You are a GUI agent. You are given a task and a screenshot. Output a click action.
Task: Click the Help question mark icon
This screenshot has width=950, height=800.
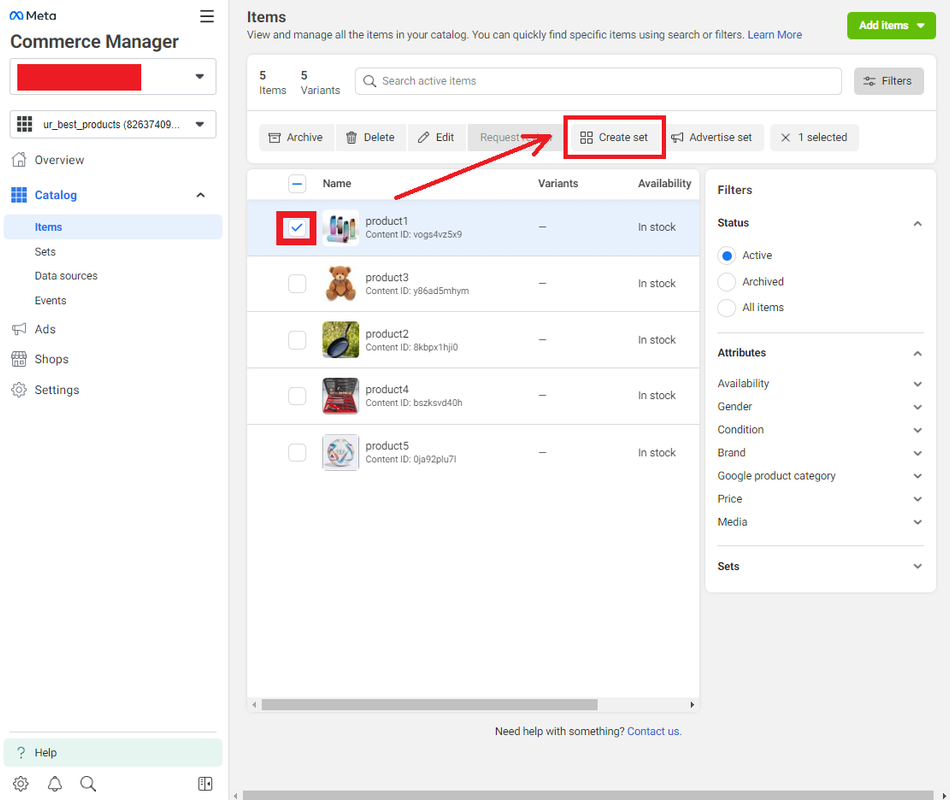tap(21, 753)
